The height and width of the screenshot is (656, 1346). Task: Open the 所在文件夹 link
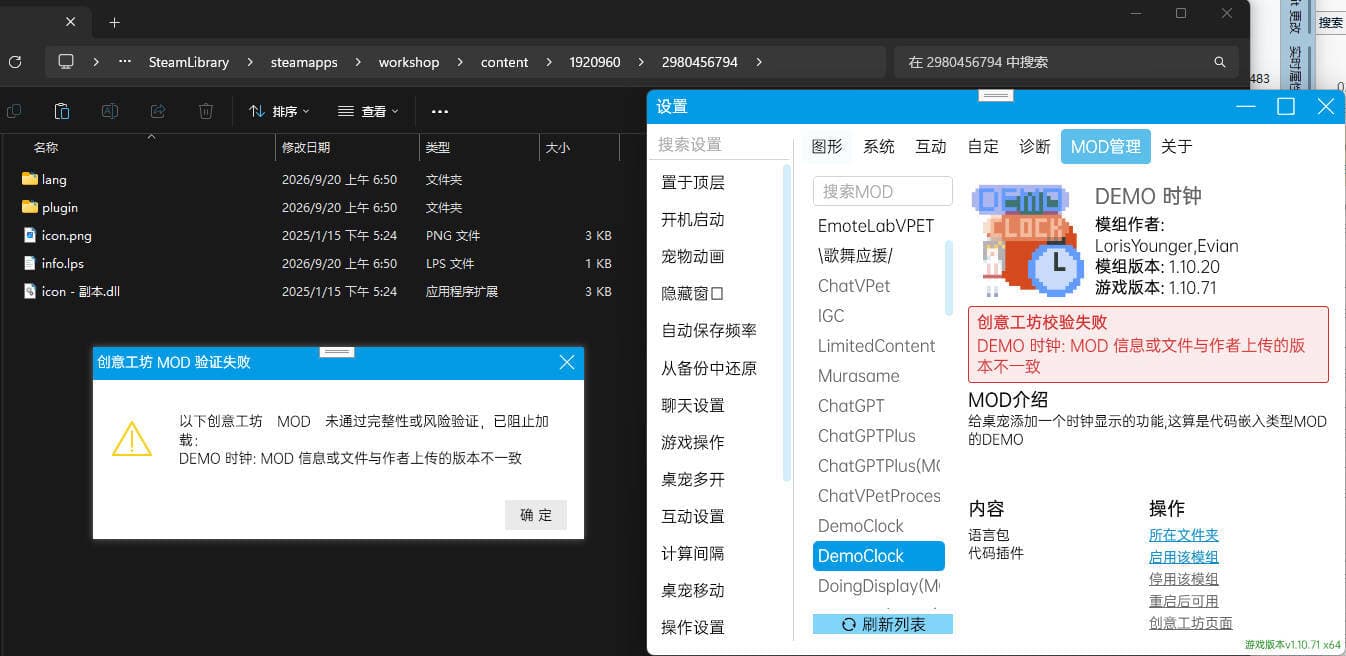(1184, 535)
